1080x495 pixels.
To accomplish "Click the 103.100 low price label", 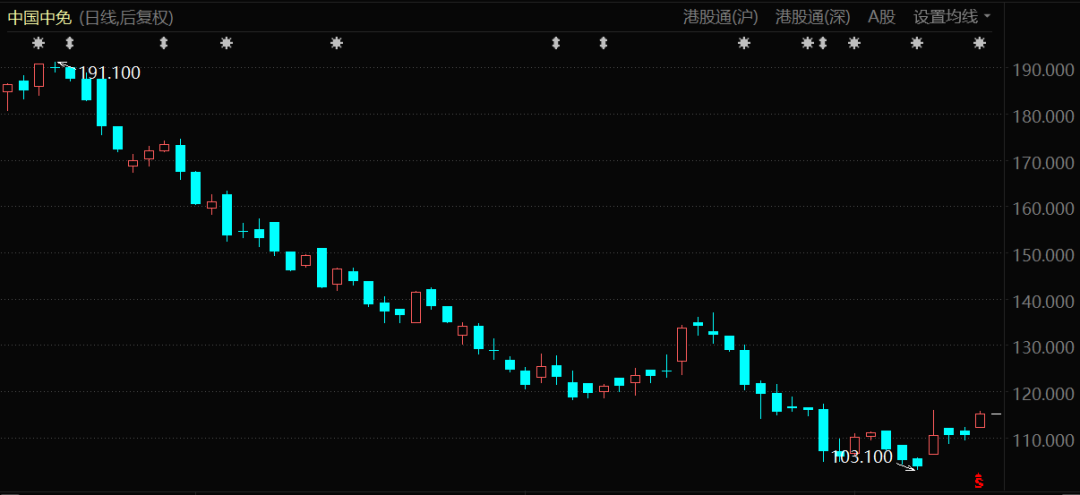I will pos(862,456).
